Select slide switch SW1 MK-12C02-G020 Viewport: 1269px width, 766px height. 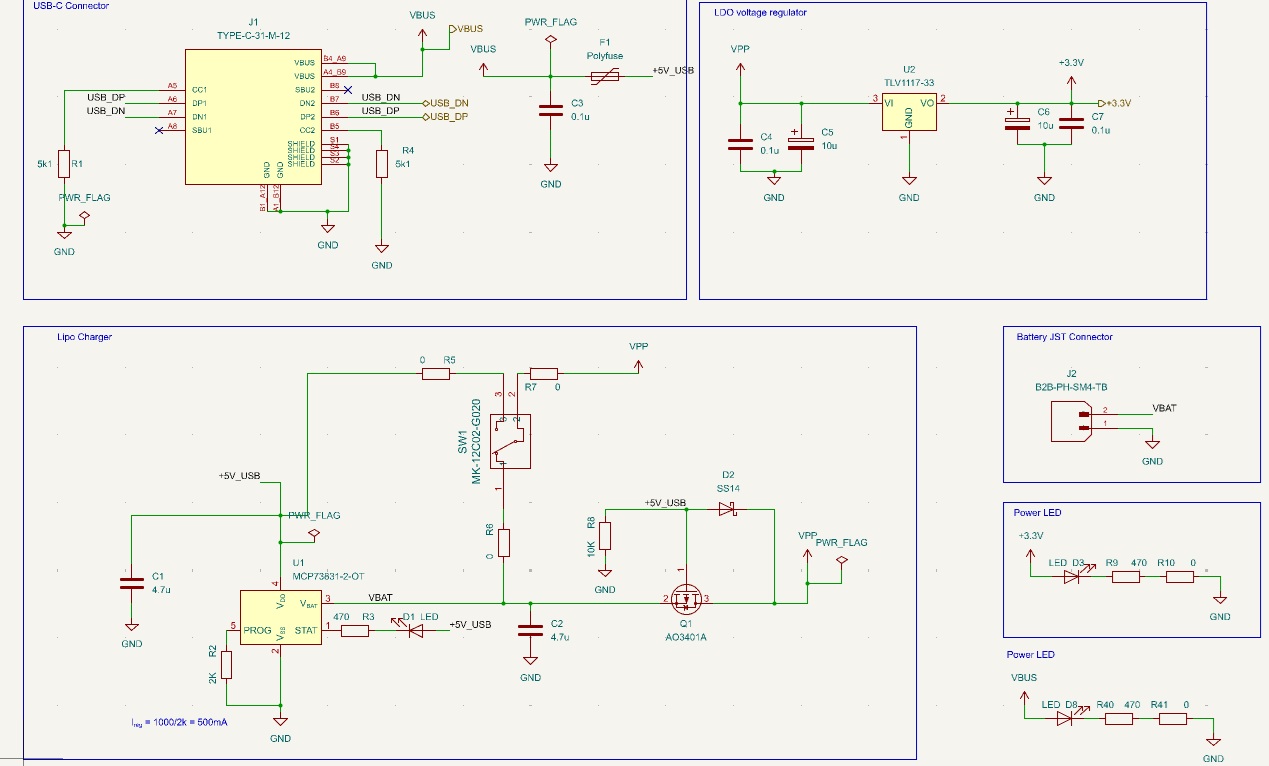coord(511,441)
